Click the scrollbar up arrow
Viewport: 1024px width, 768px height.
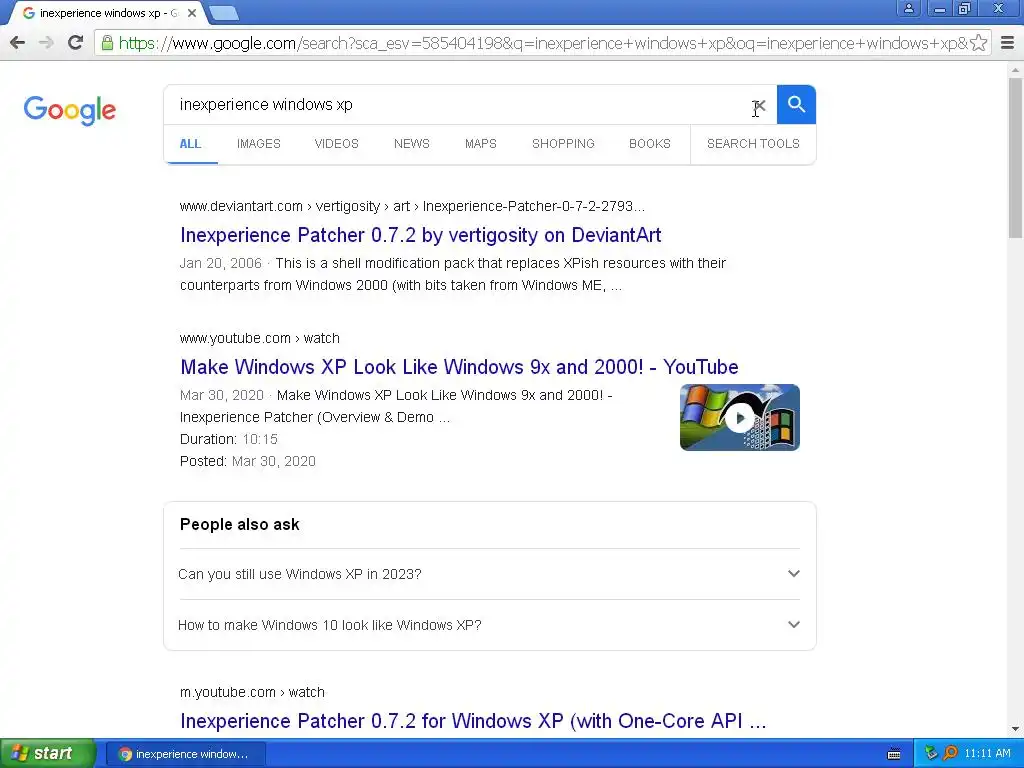(x=1016, y=69)
